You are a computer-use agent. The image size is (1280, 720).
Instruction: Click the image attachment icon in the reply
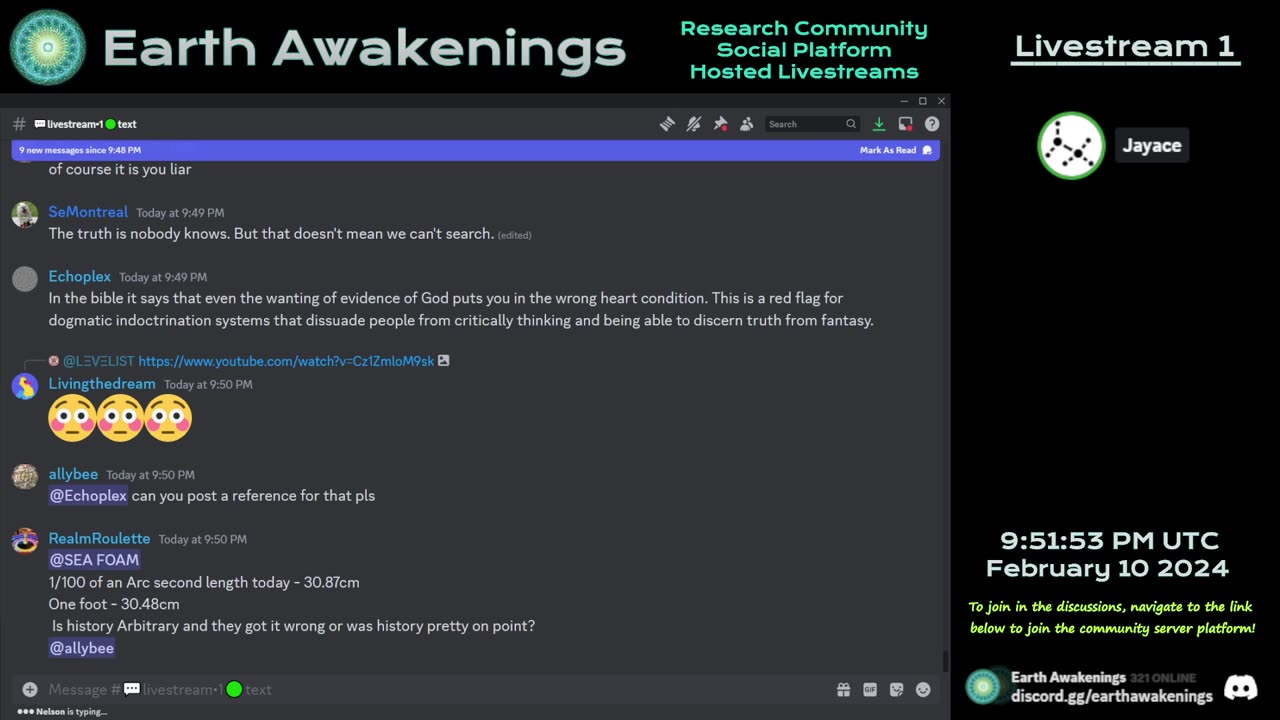point(444,361)
